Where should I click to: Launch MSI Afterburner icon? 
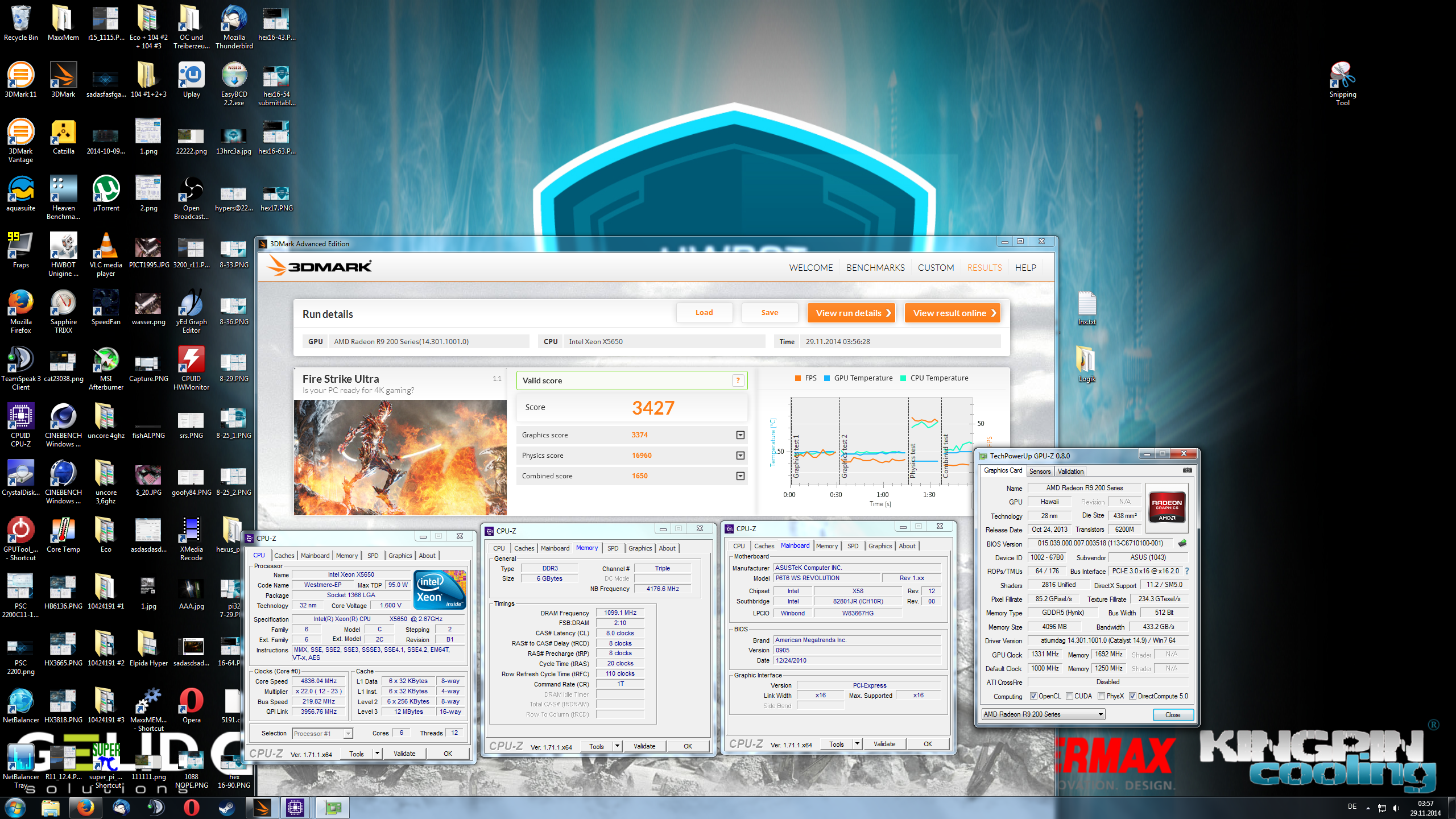pyautogui.click(x=106, y=367)
